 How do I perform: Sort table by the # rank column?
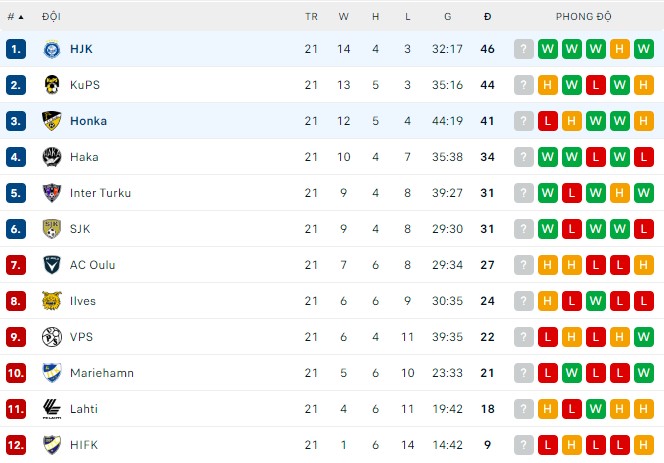click(15, 17)
